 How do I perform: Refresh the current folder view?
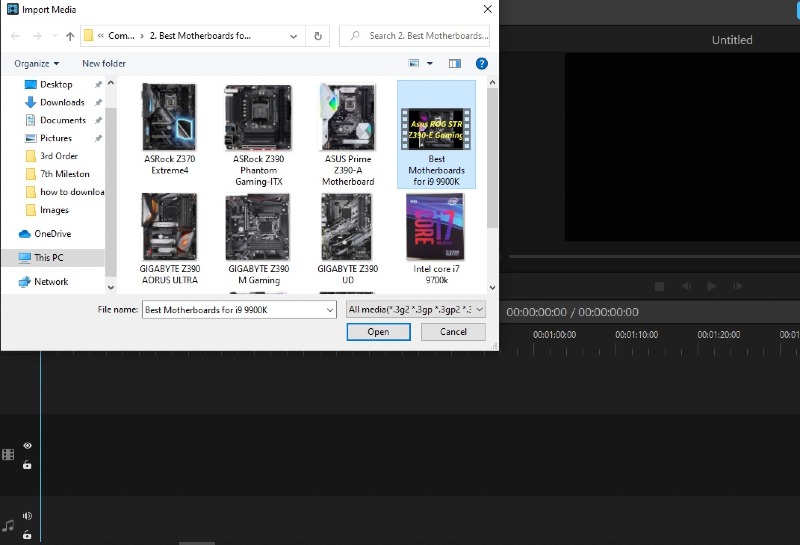[x=318, y=36]
